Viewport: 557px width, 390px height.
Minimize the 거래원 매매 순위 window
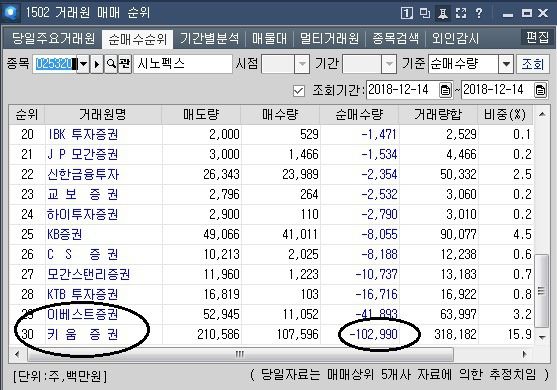(508, 14)
